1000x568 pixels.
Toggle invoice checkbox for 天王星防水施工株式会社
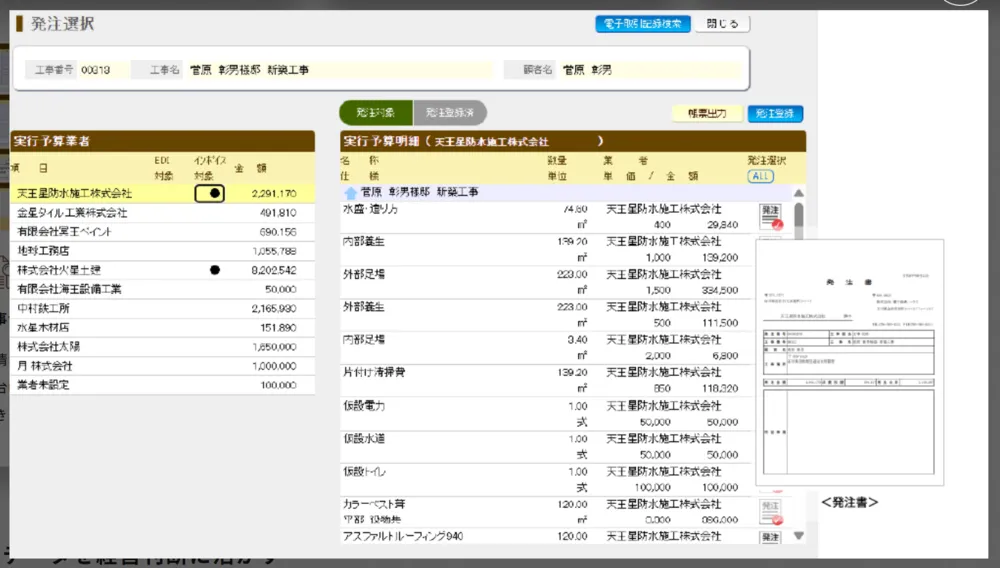[x=209, y=193]
